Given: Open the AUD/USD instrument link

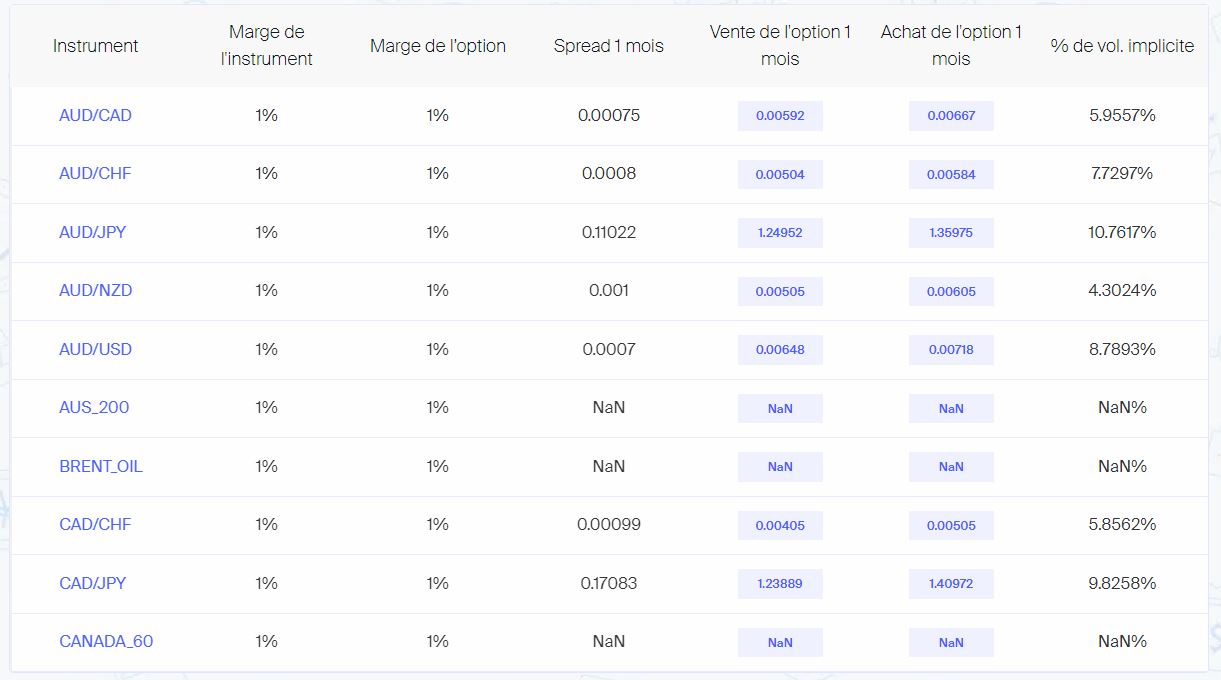Looking at the screenshot, I should (95, 349).
